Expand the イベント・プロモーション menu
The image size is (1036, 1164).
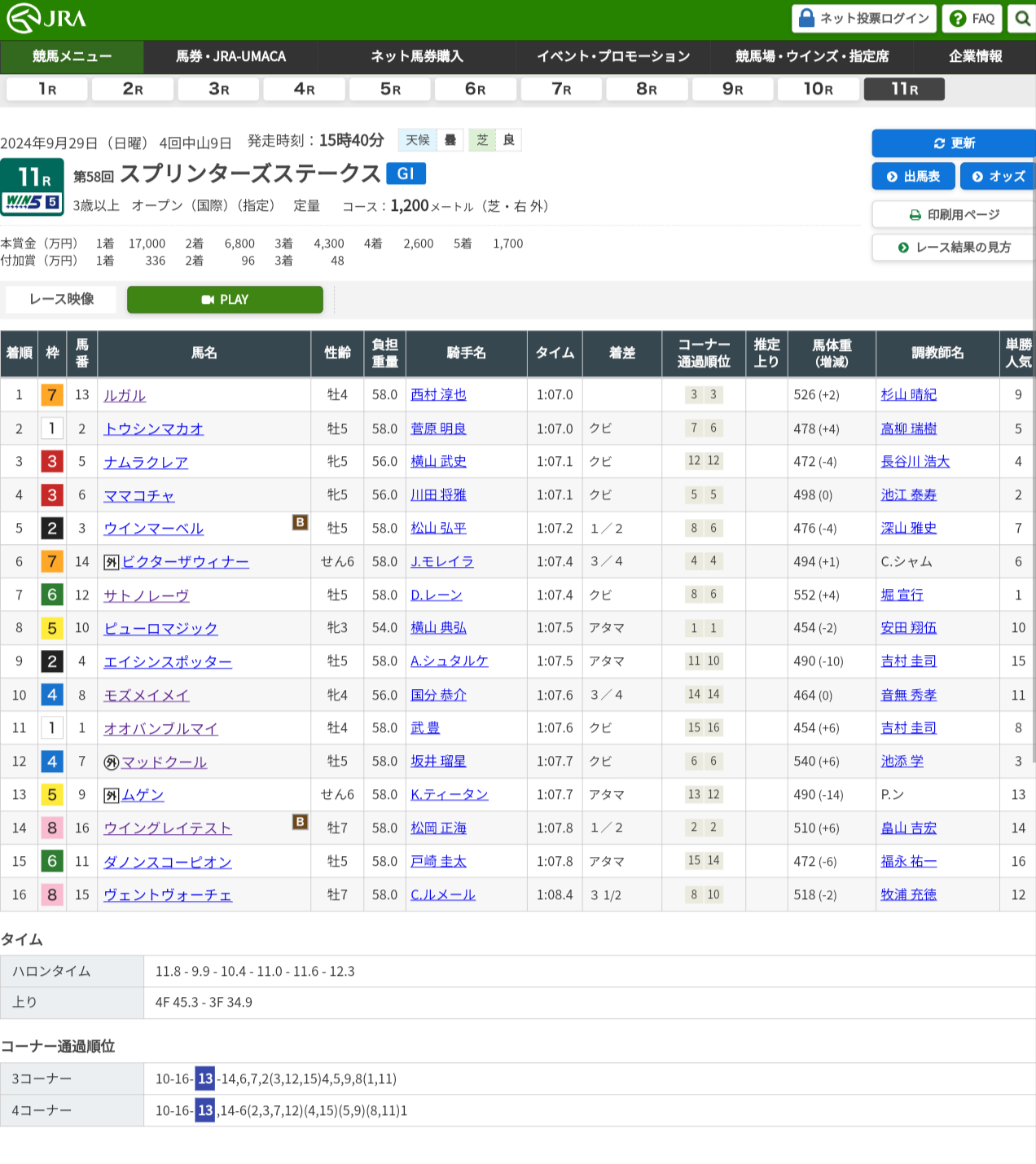pyautogui.click(x=612, y=56)
